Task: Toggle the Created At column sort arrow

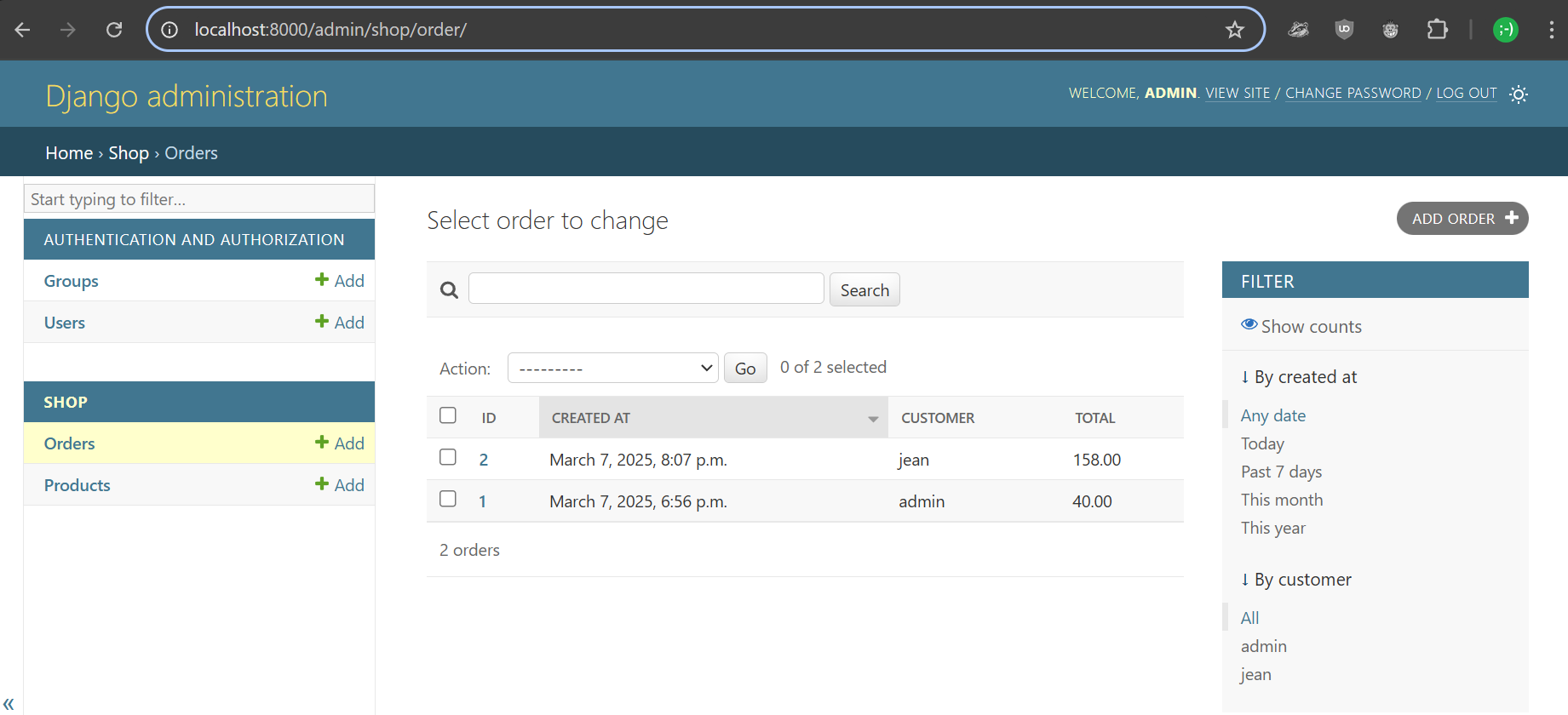Action: point(873,419)
